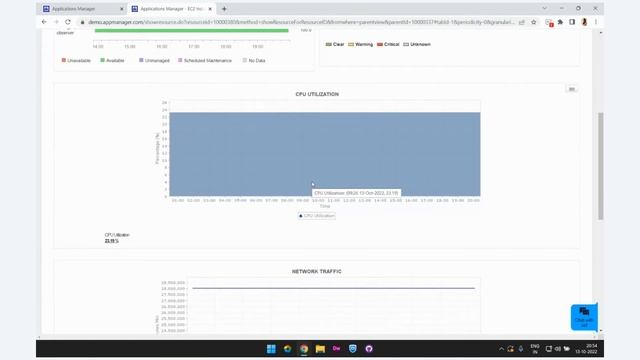The image size is (640, 360).
Task: Toggle the Clear health legend item
Action: (335, 44)
